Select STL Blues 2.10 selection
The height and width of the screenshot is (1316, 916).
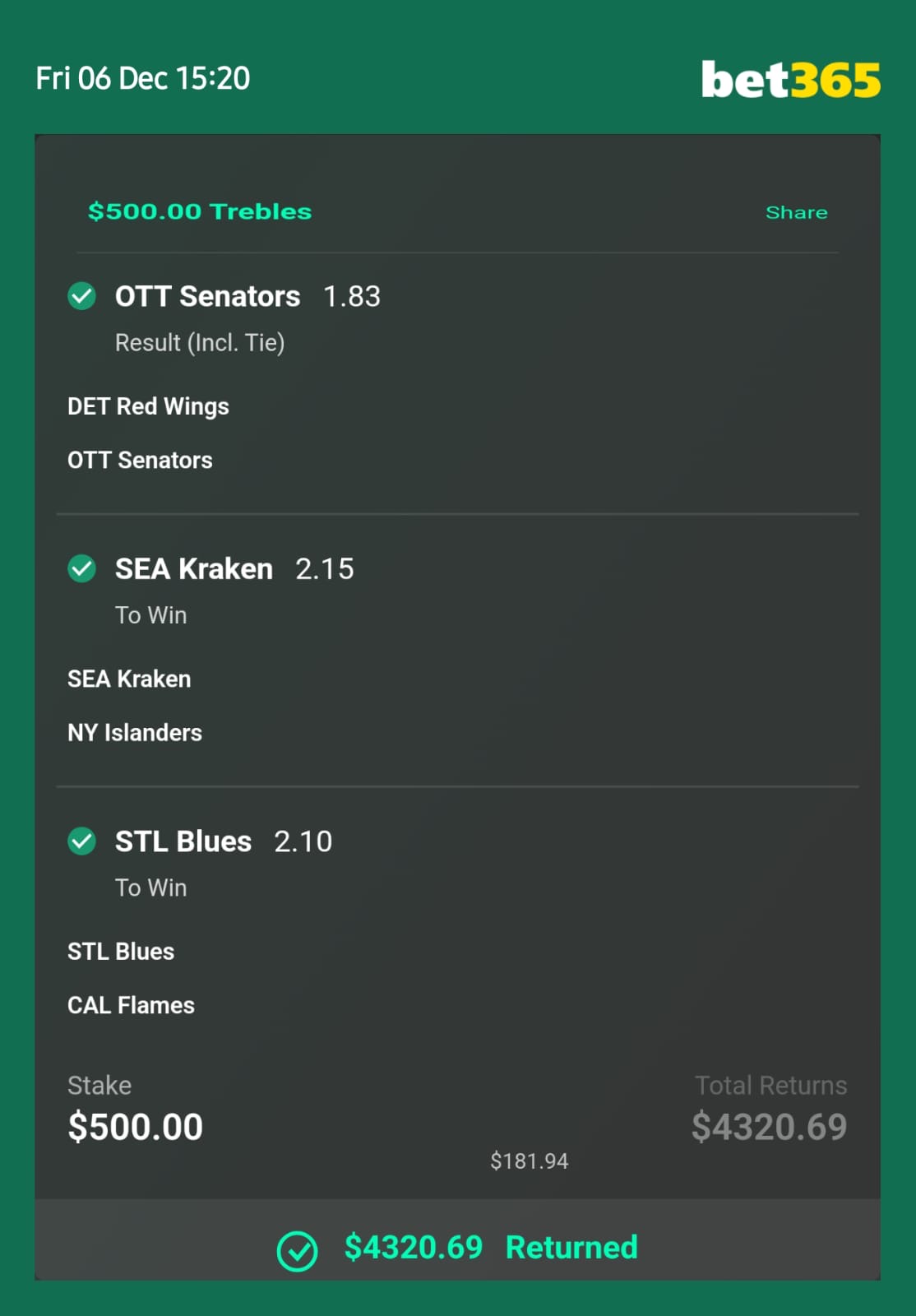[224, 841]
